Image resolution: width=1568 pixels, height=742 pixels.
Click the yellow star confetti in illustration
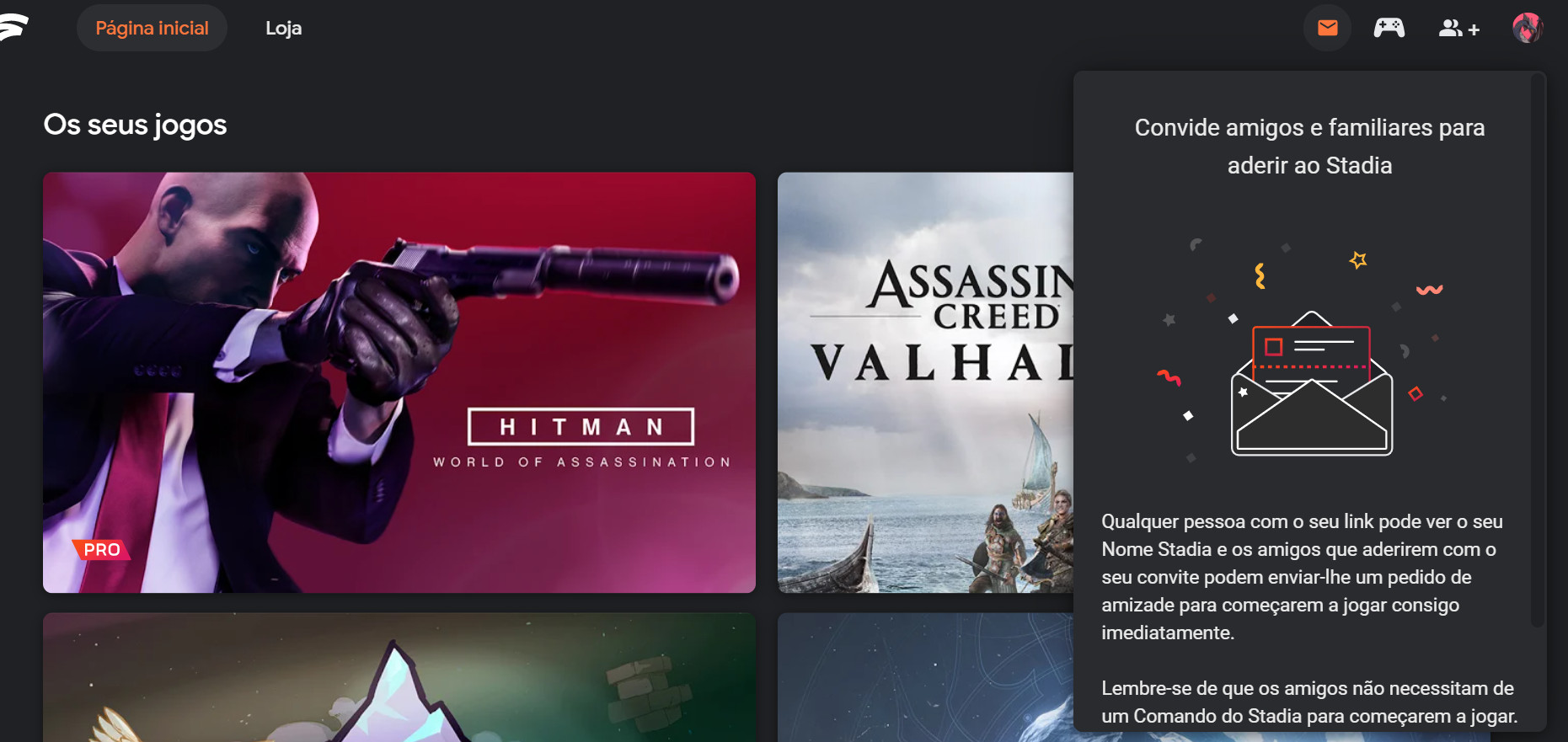click(1358, 260)
